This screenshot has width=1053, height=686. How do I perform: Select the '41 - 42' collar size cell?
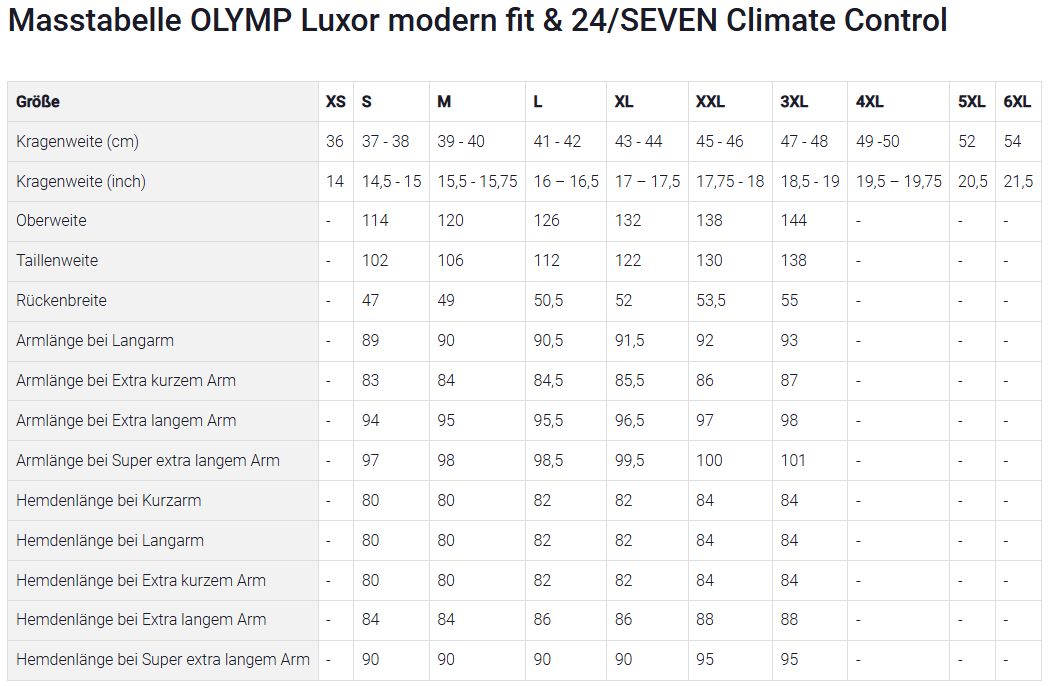[557, 142]
